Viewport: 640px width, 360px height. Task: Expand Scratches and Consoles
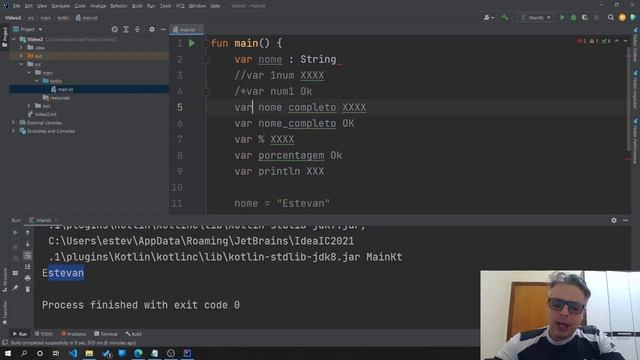(x=14, y=131)
